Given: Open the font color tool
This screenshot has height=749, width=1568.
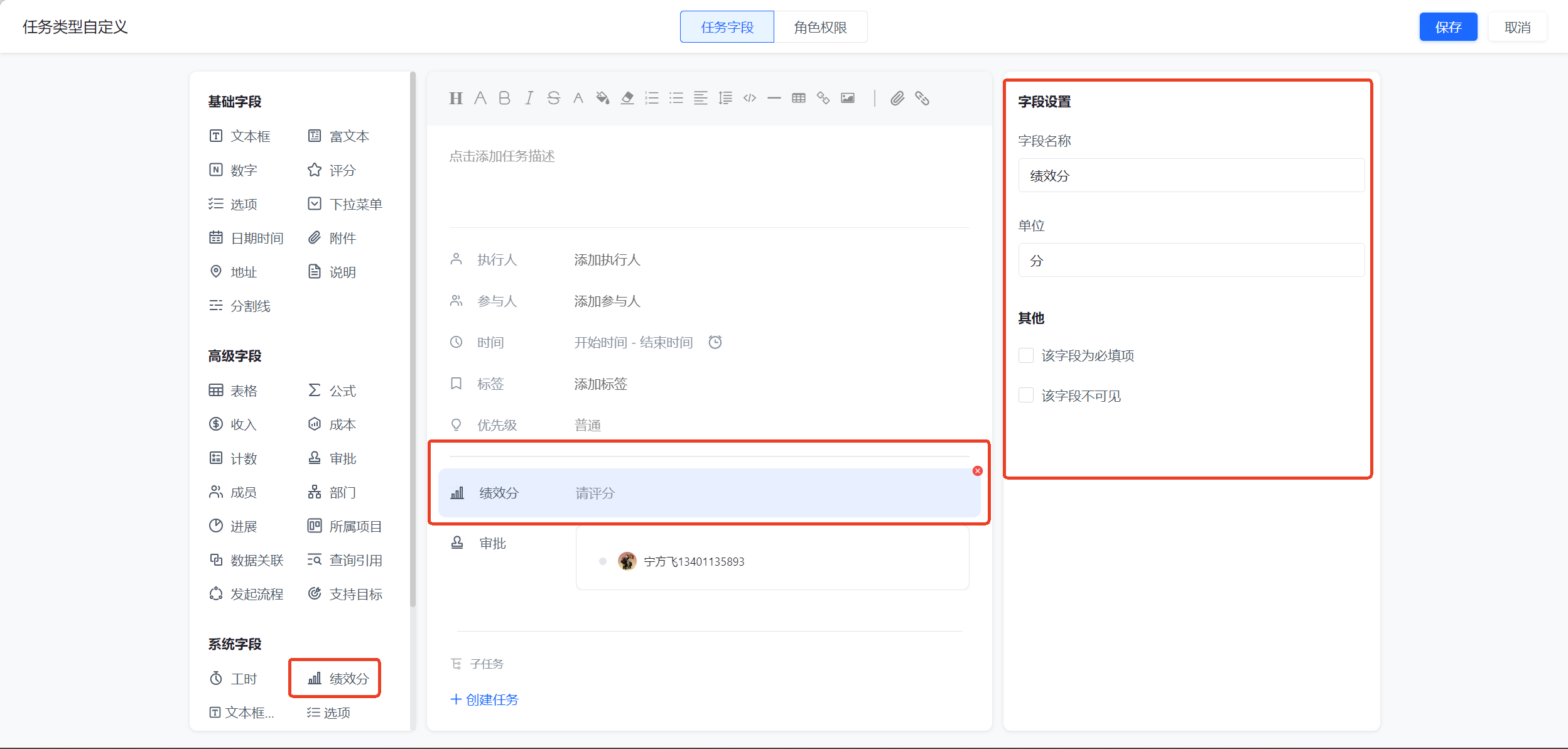Looking at the screenshot, I should pyautogui.click(x=578, y=98).
